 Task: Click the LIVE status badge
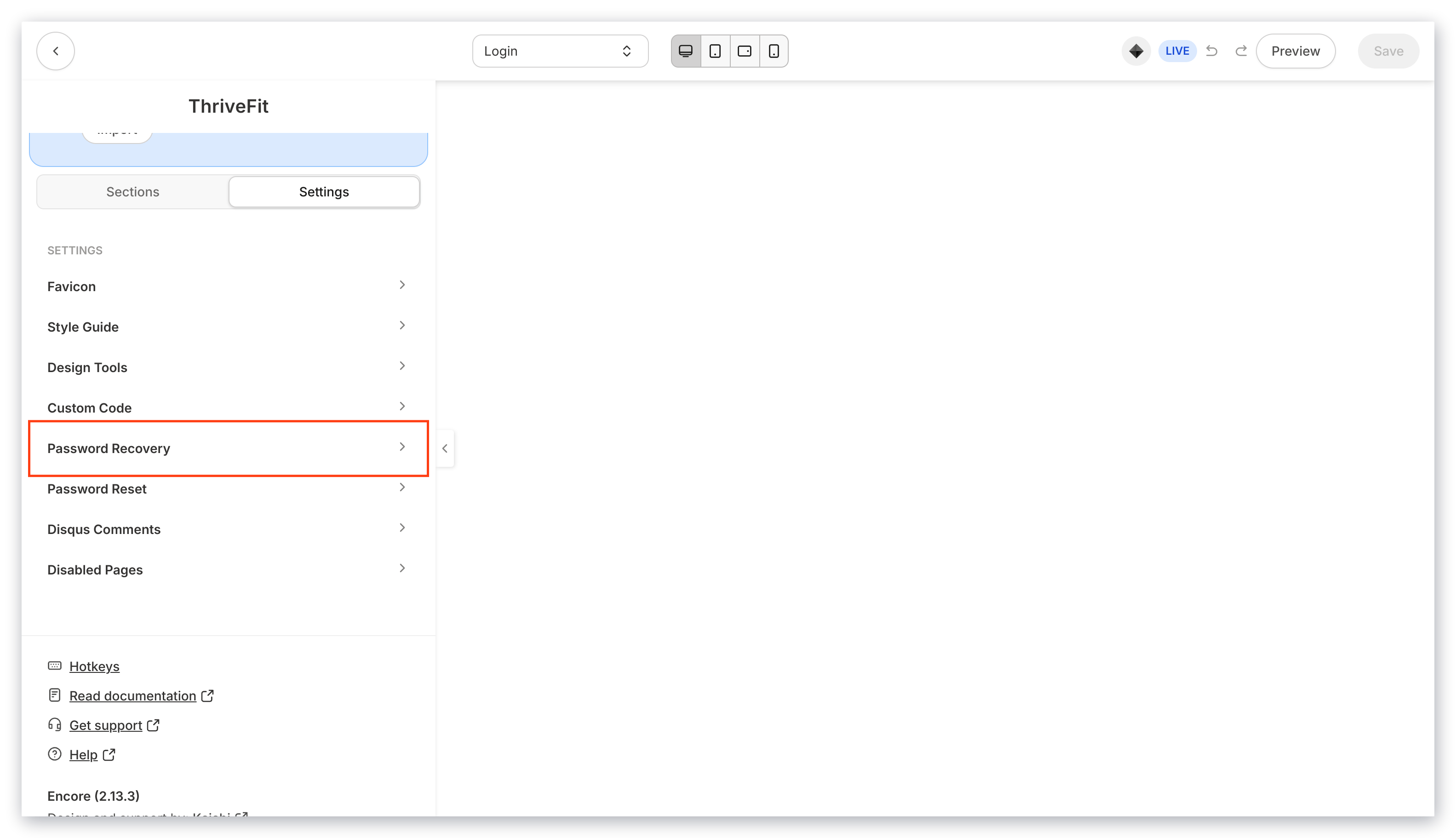click(x=1177, y=51)
